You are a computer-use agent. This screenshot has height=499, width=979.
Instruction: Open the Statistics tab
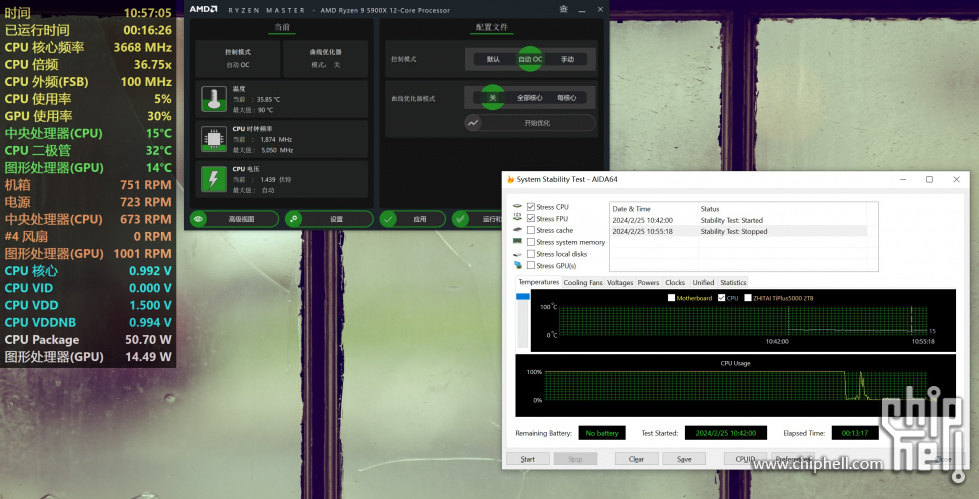click(733, 283)
